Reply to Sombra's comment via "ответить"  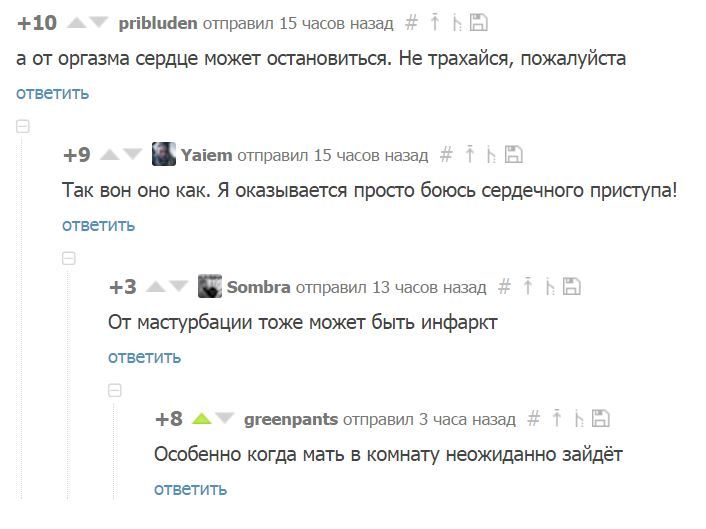(144, 357)
